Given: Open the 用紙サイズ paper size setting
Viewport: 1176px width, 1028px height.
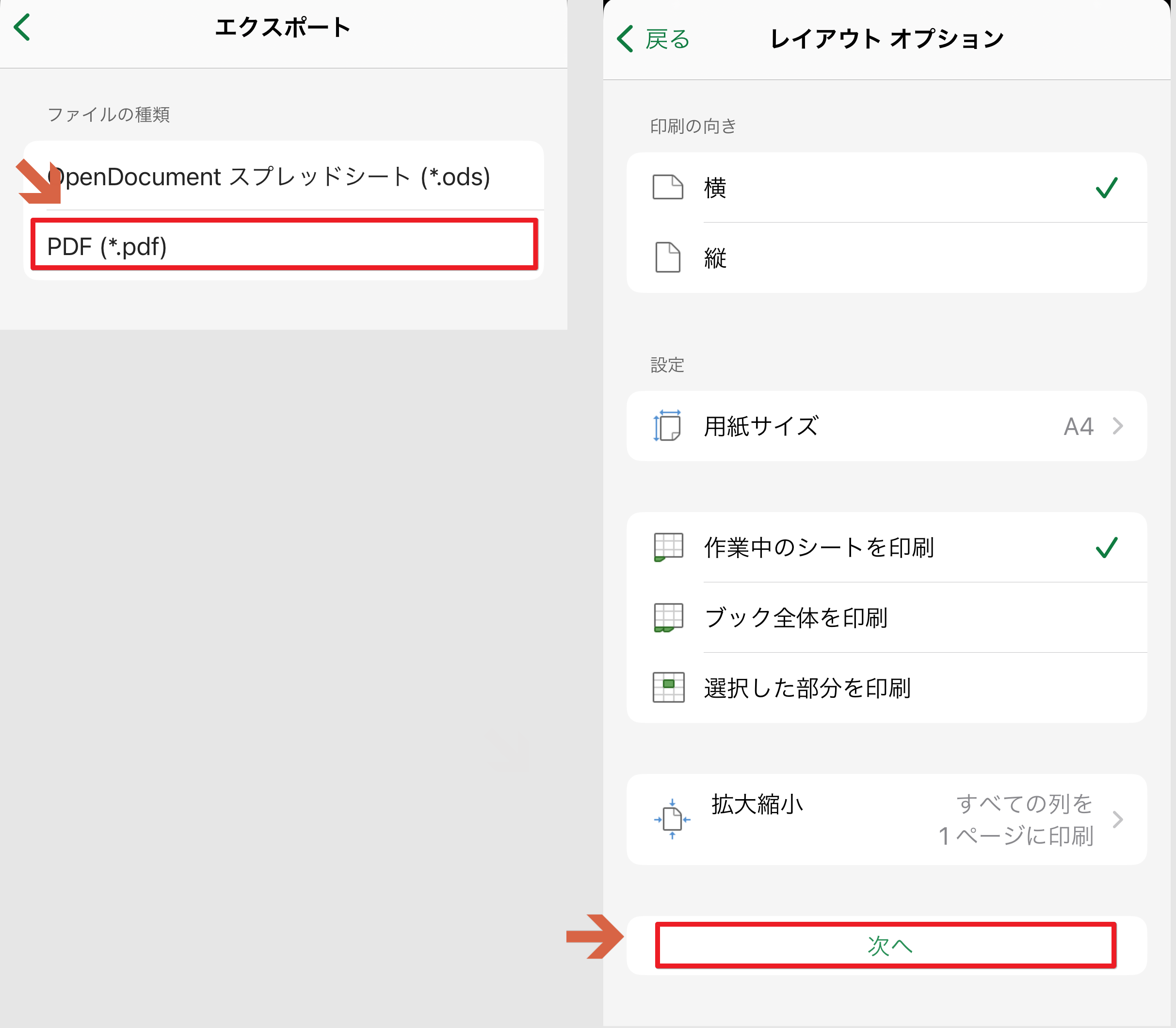Looking at the screenshot, I should [886, 426].
